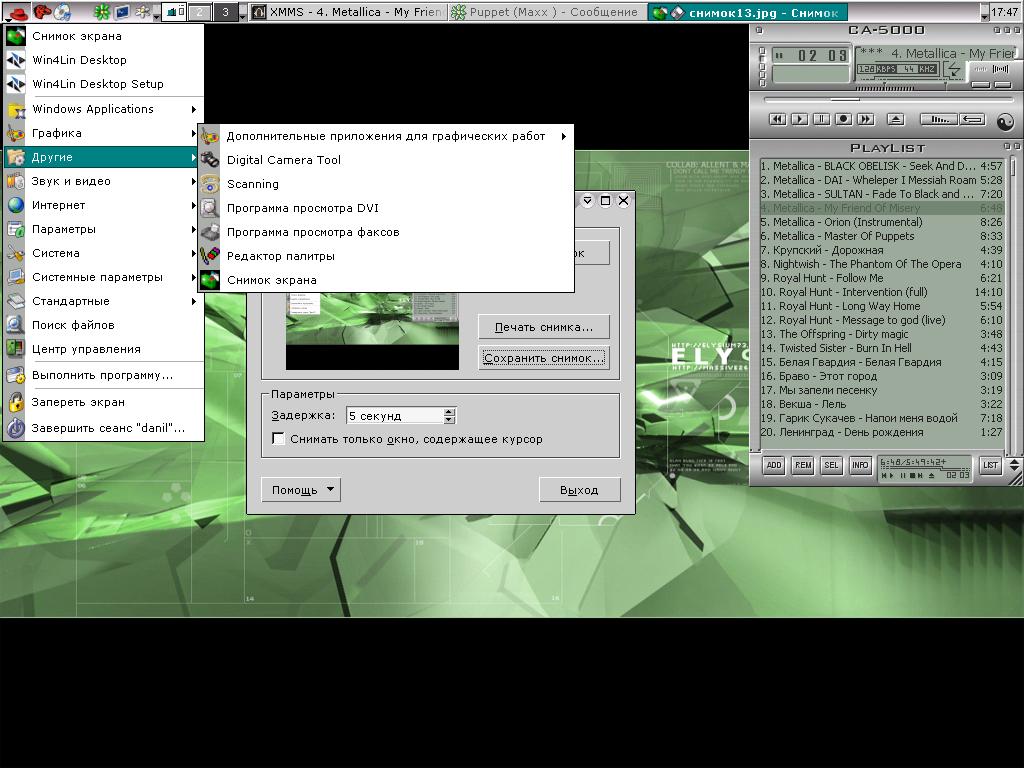Expand the 'Звук и видео' submenu
The height and width of the screenshot is (768, 1024).
click(103, 181)
